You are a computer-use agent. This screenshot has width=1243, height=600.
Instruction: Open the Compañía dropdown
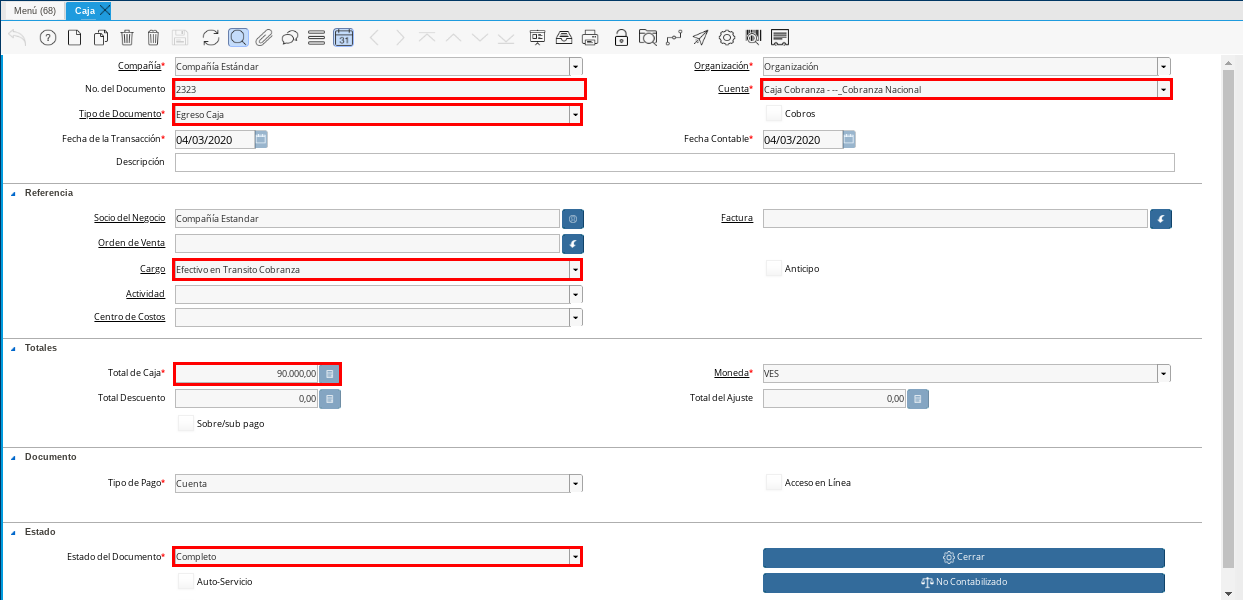click(x=576, y=66)
